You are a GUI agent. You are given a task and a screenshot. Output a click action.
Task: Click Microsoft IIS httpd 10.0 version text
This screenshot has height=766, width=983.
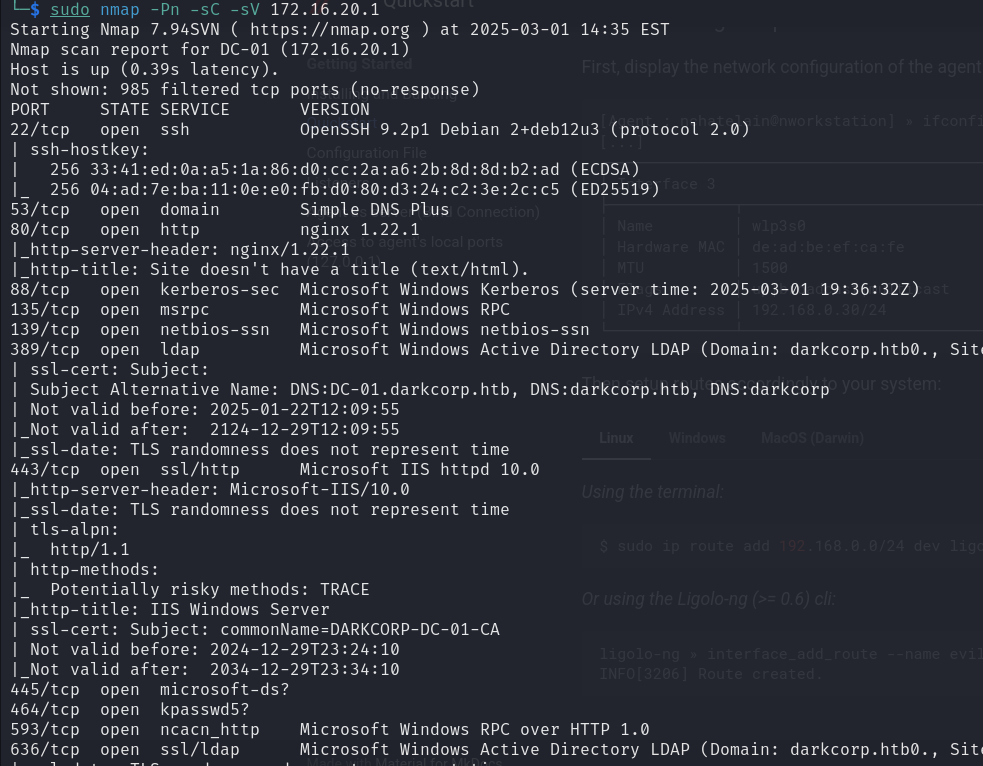point(419,470)
